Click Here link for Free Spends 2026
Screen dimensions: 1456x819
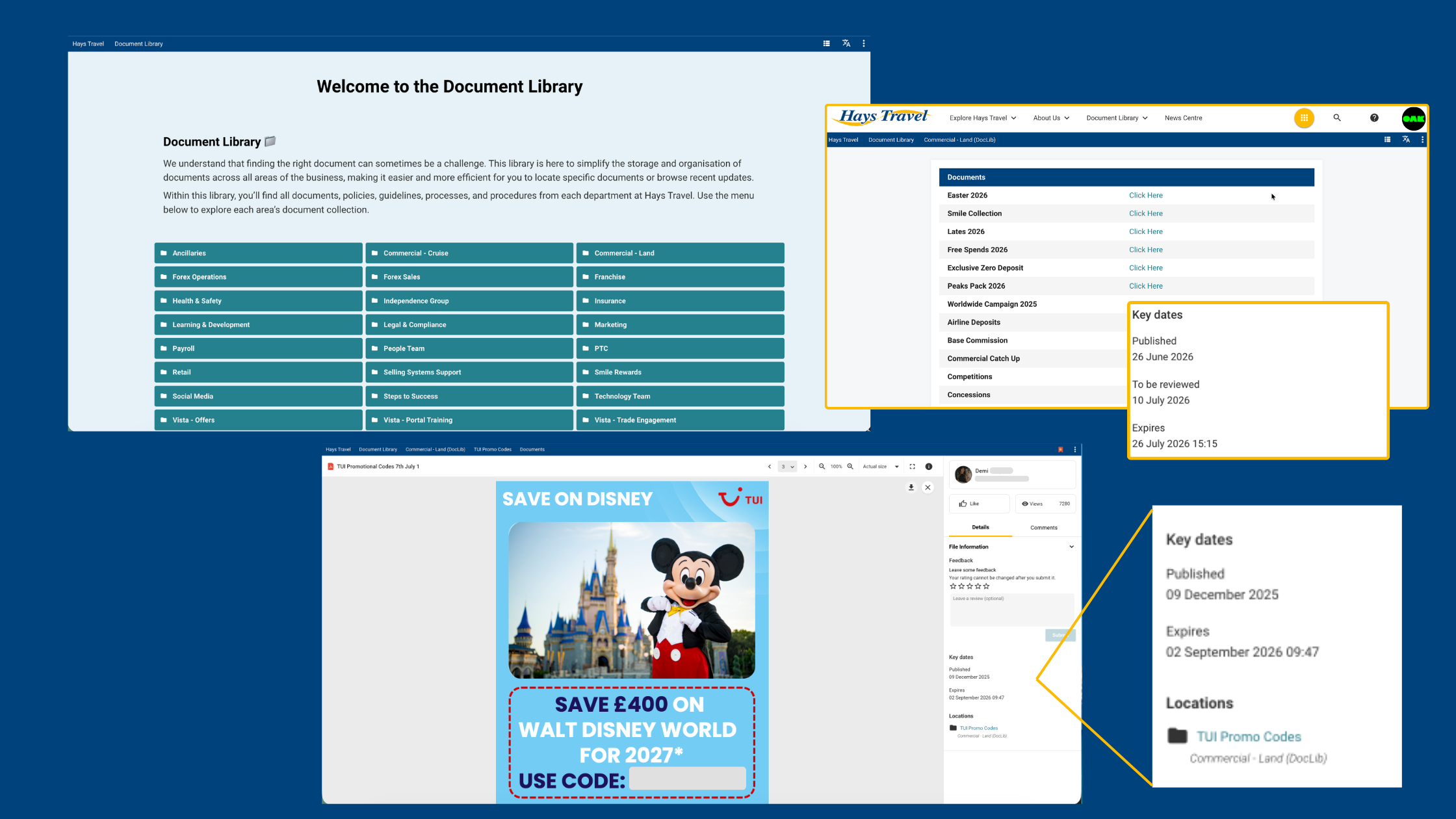point(1145,250)
